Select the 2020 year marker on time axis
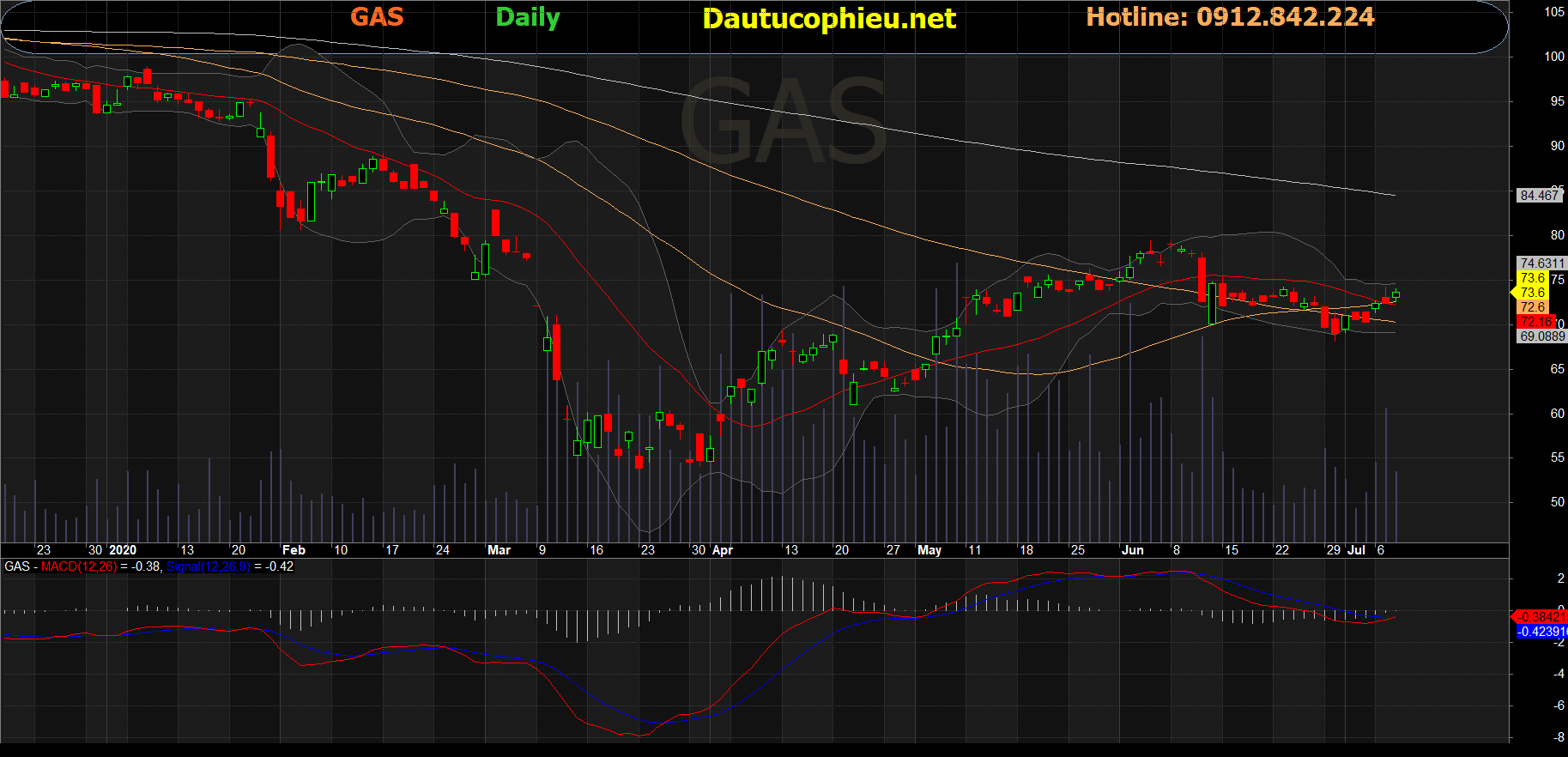Image resolution: width=1568 pixels, height=757 pixels. (123, 550)
